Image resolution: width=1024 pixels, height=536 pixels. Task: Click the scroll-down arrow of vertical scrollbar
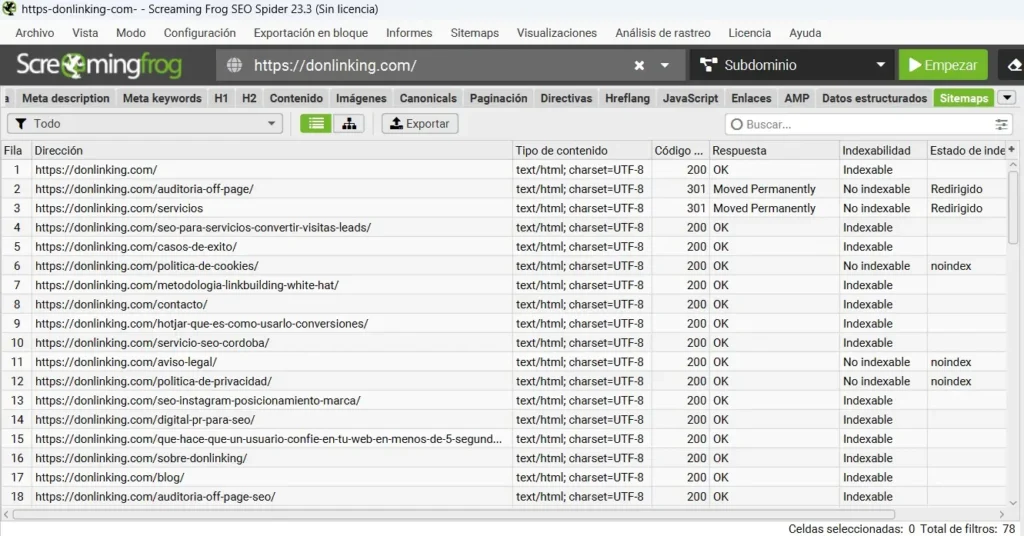(1013, 503)
